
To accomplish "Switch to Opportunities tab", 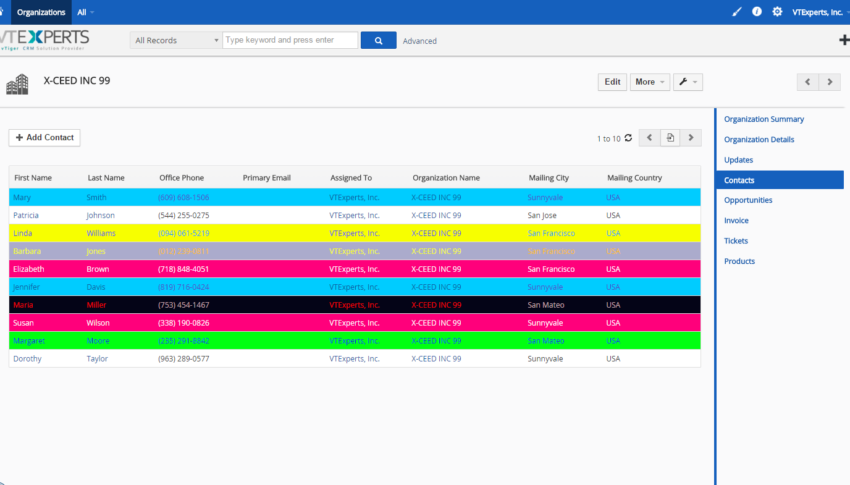I will coord(748,200).
